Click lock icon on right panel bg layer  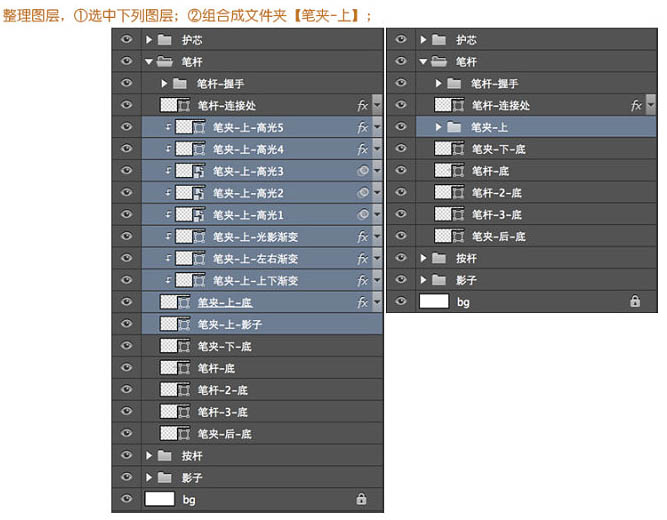[635, 301]
